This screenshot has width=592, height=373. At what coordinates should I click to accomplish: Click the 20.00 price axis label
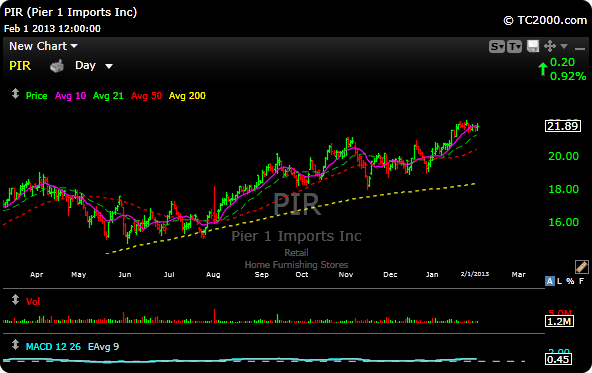click(563, 156)
